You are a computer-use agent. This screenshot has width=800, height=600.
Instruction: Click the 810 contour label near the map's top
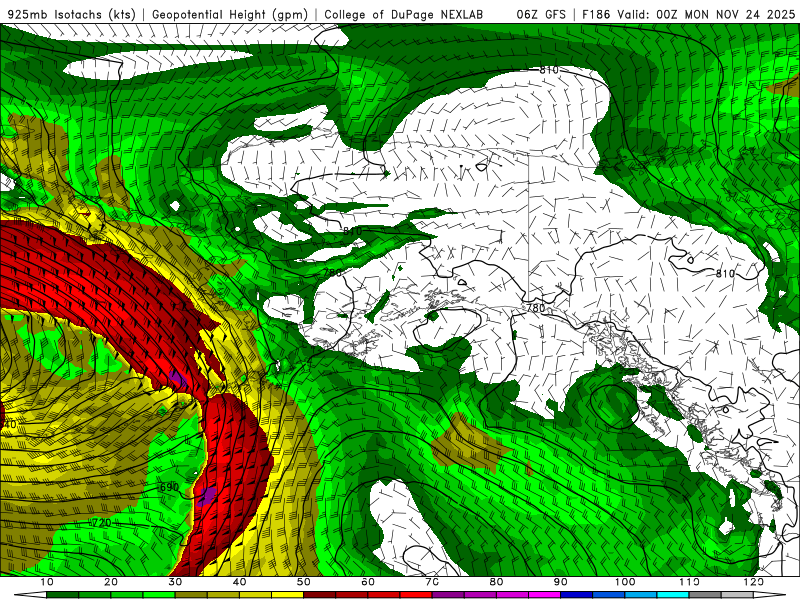point(549,70)
